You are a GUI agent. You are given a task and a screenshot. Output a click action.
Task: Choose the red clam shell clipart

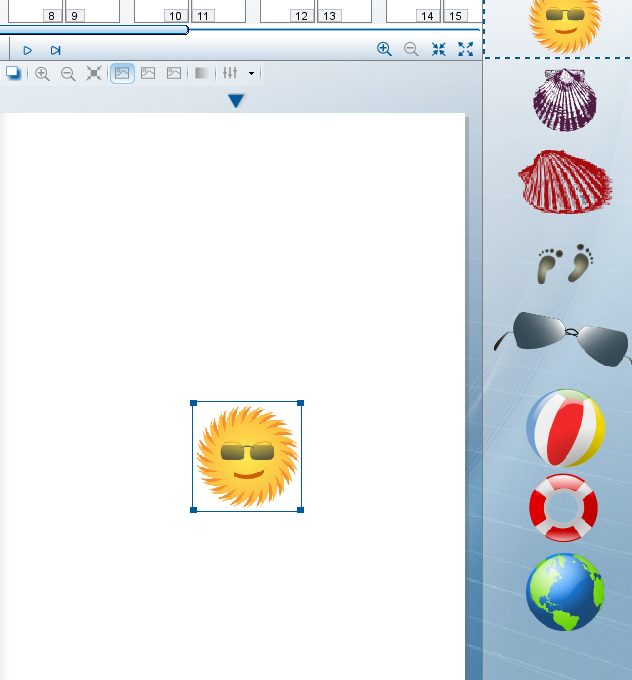tap(565, 182)
